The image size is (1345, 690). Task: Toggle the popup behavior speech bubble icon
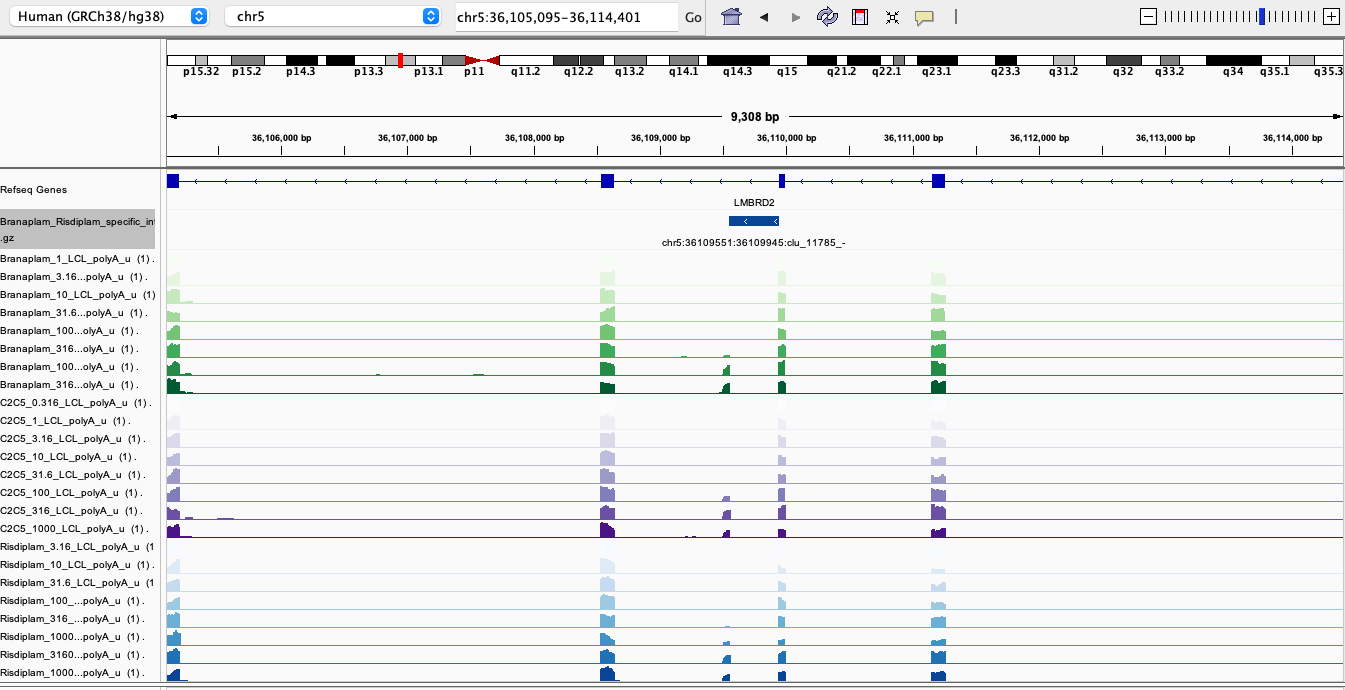tap(924, 17)
